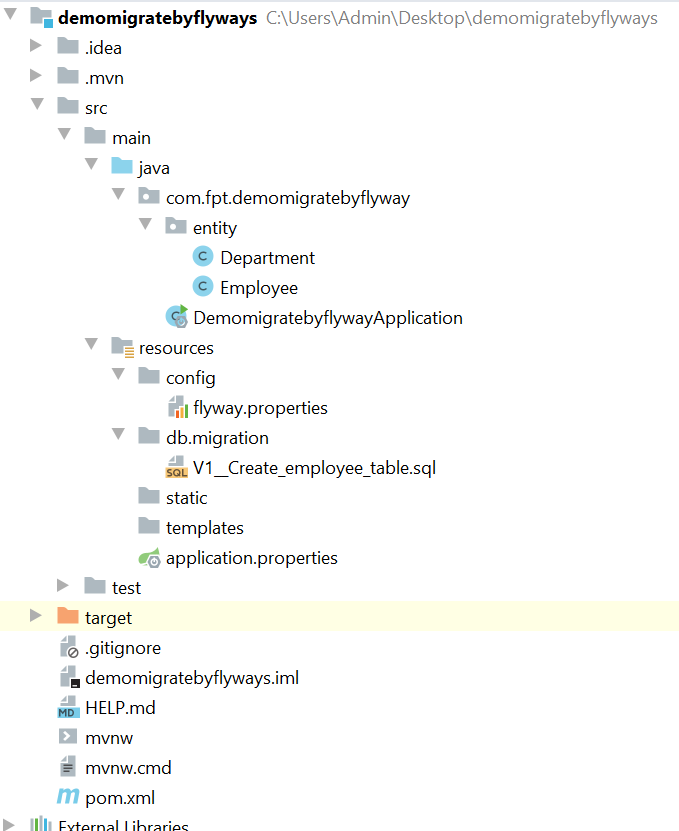Collapse the config folder arrow
679x831 pixels.
point(118,374)
